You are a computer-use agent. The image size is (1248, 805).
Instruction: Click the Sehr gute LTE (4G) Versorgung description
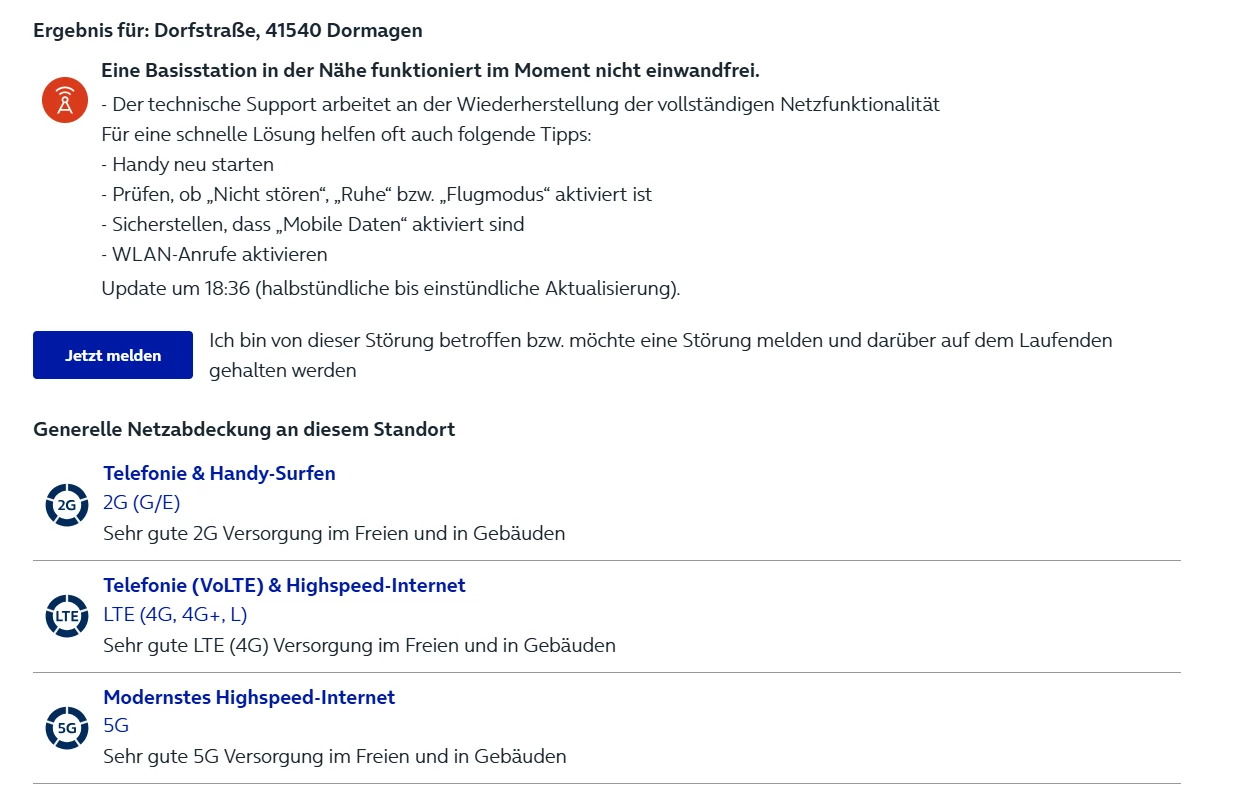coord(359,645)
